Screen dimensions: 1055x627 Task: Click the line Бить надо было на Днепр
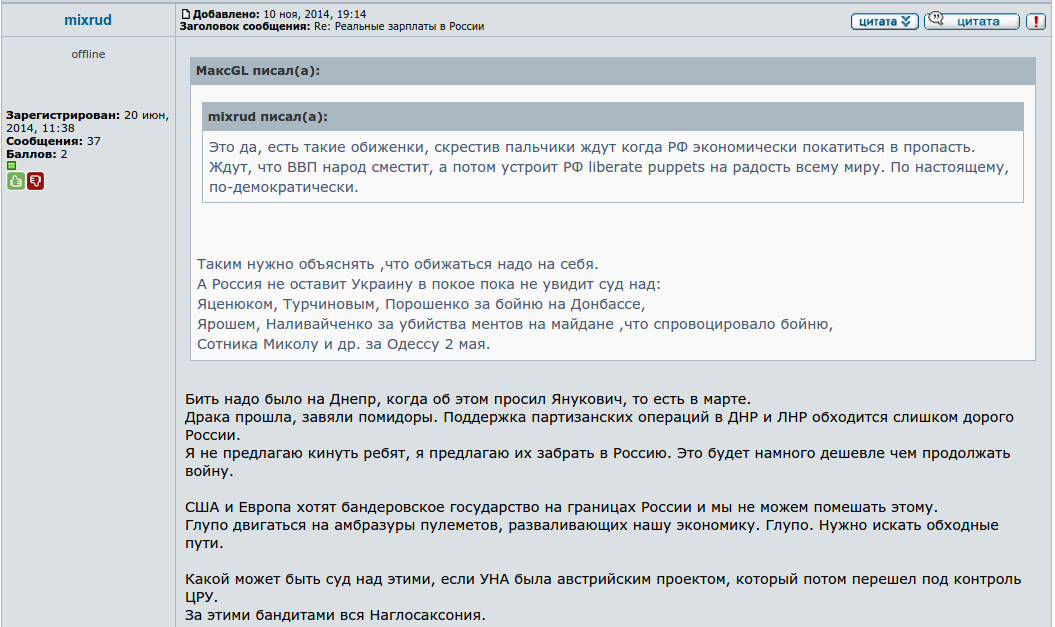[468, 400]
